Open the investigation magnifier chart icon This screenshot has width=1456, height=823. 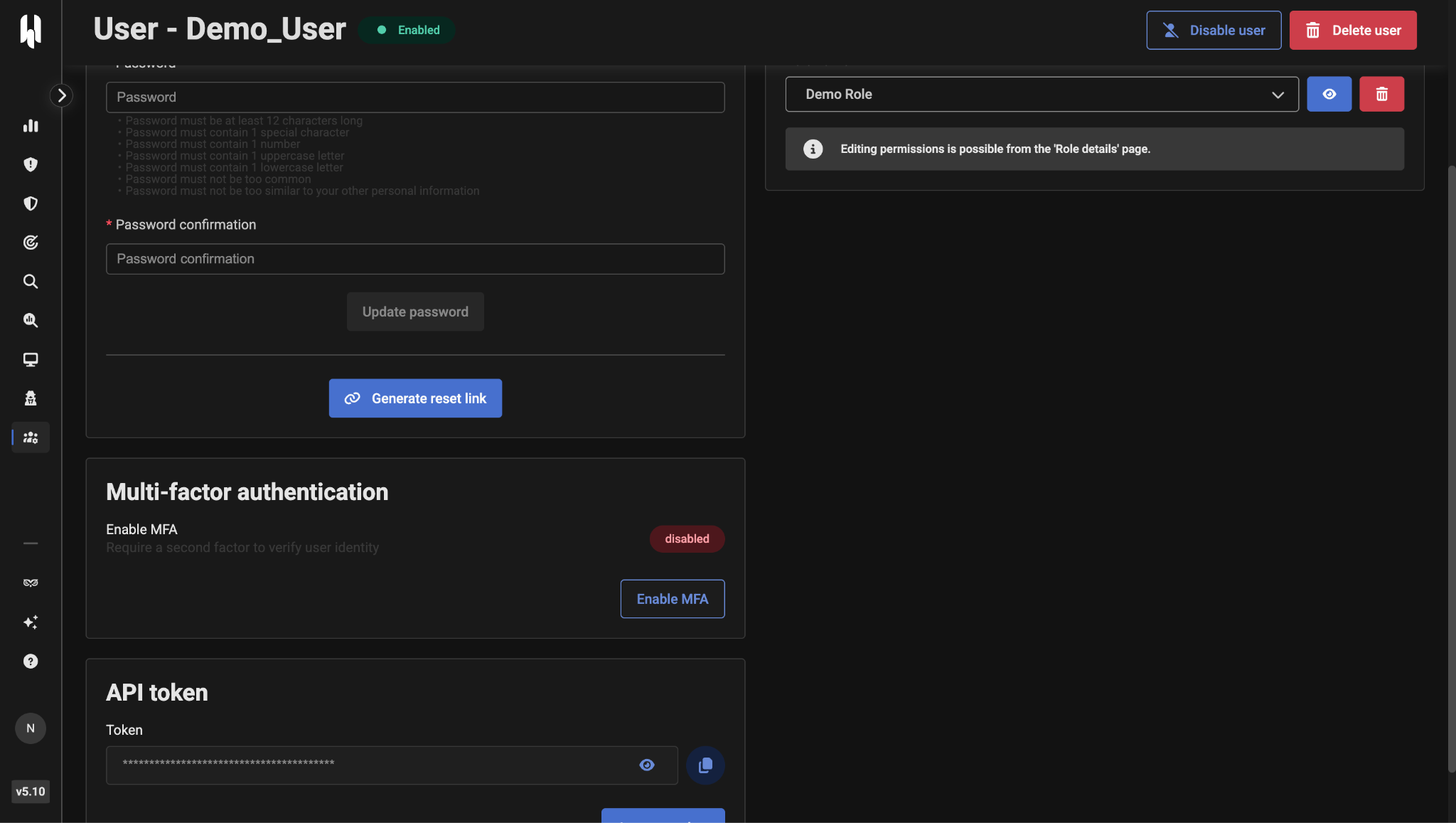coord(31,320)
